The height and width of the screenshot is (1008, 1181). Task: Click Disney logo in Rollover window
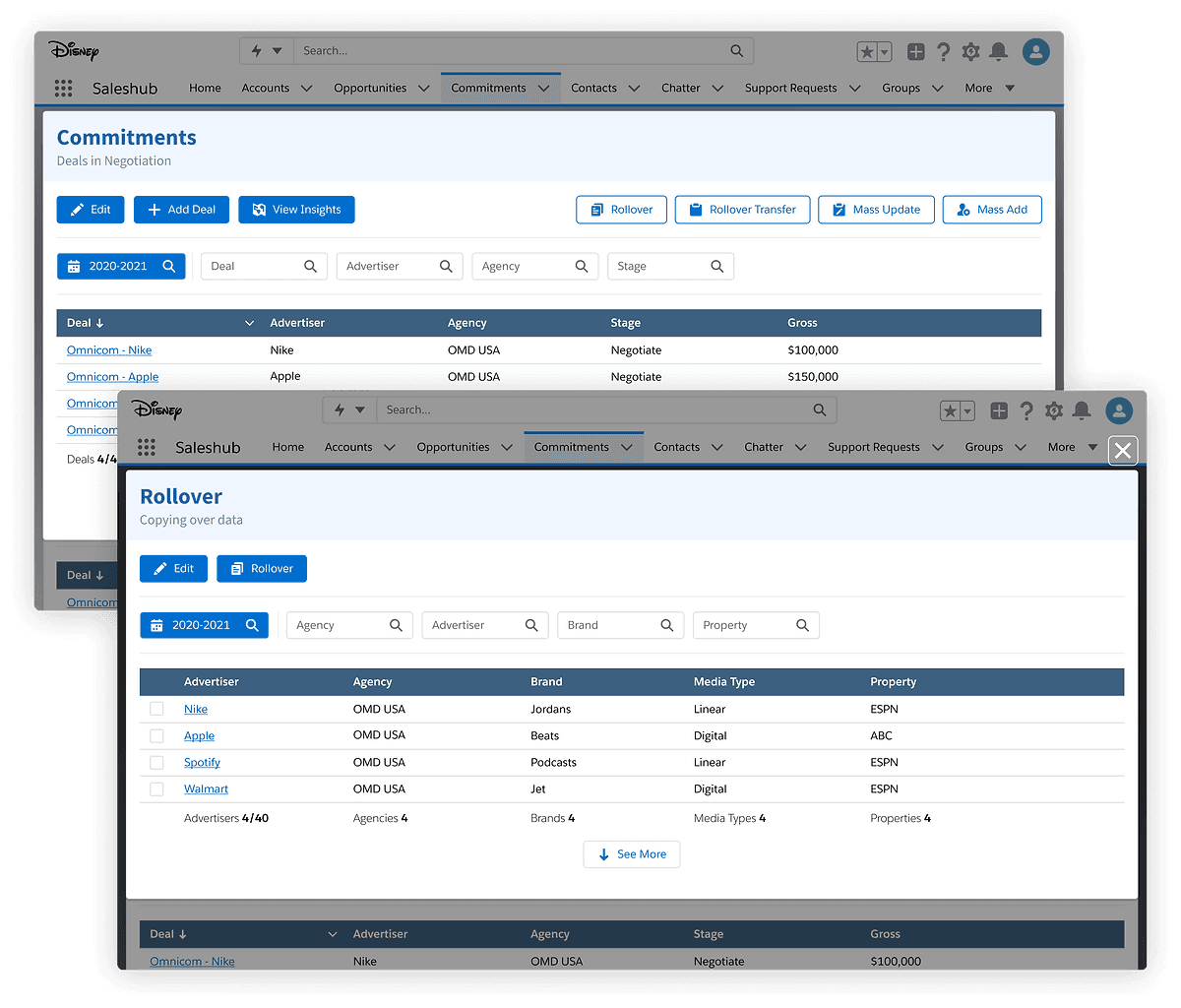point(157,409)
